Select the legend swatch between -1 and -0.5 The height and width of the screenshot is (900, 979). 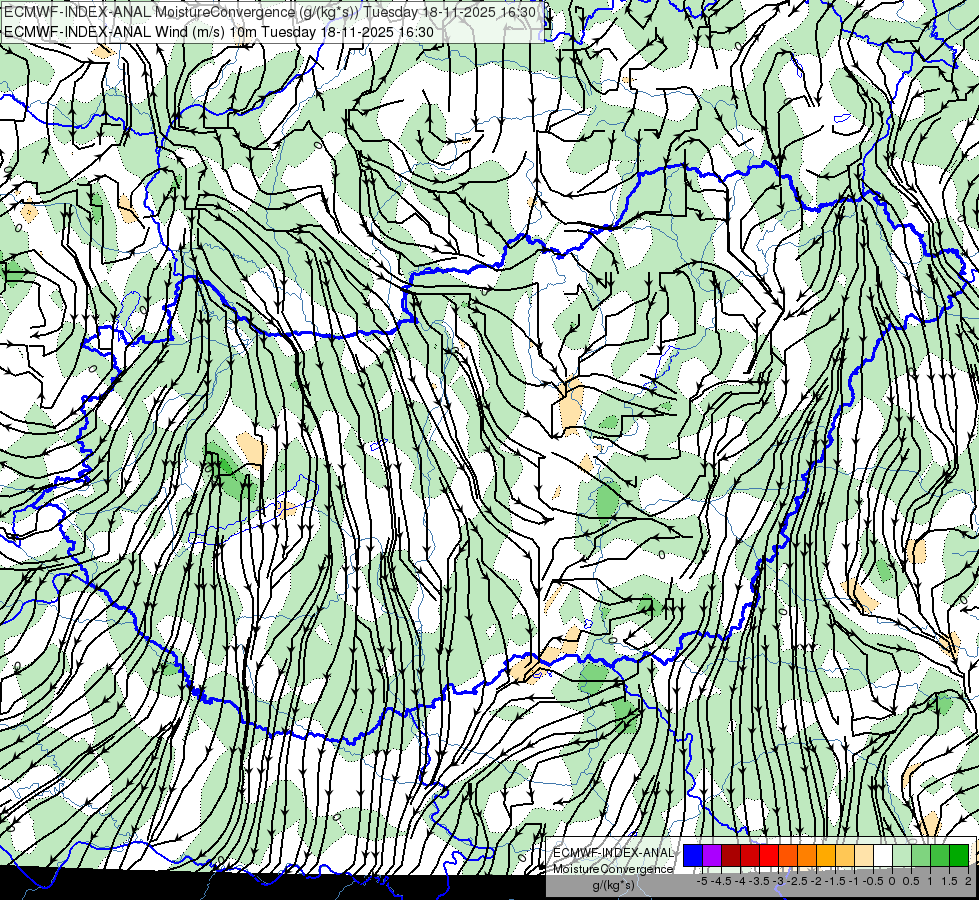864,855
